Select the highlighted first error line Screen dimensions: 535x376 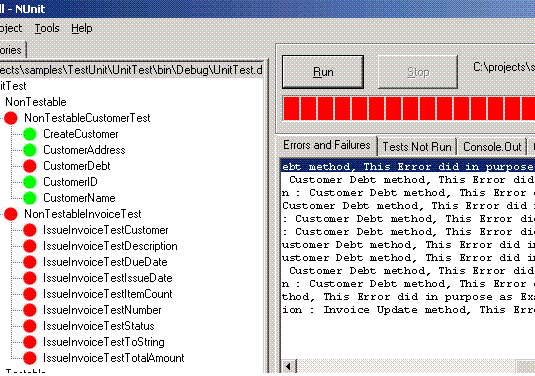click(x=408, y=167)
